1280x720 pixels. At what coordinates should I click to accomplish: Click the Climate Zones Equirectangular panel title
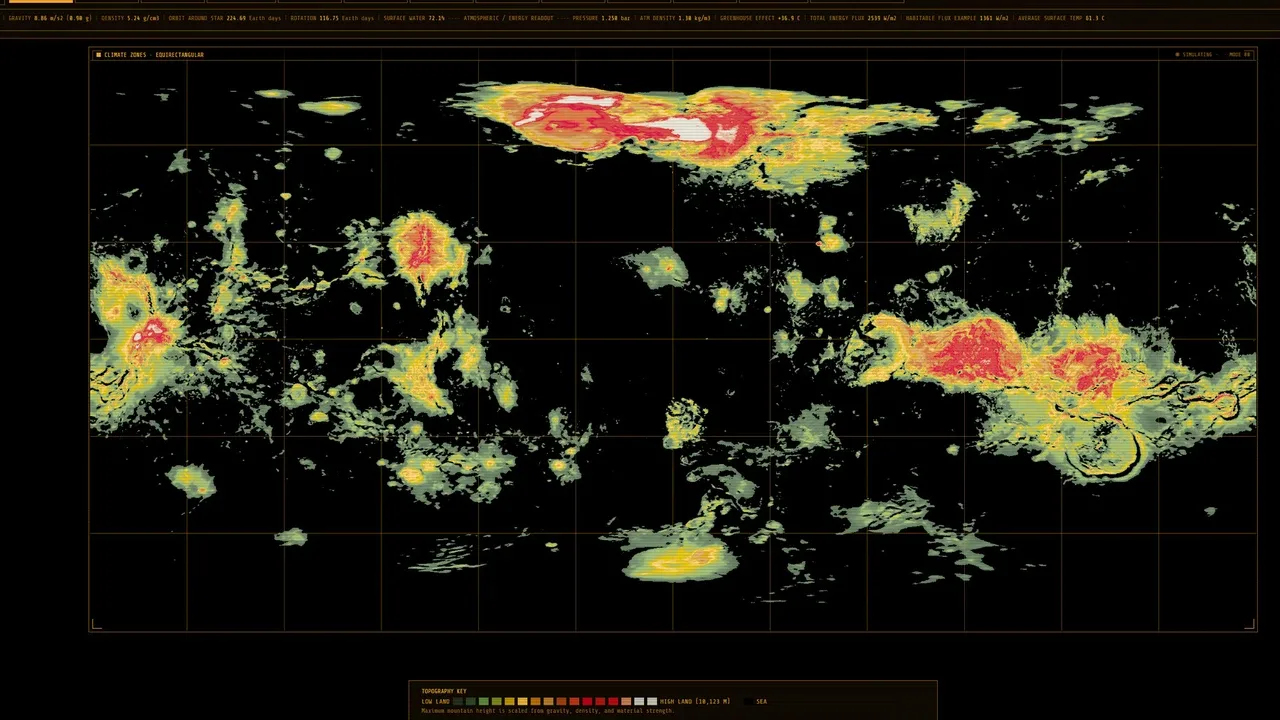[x=154, y=55]
